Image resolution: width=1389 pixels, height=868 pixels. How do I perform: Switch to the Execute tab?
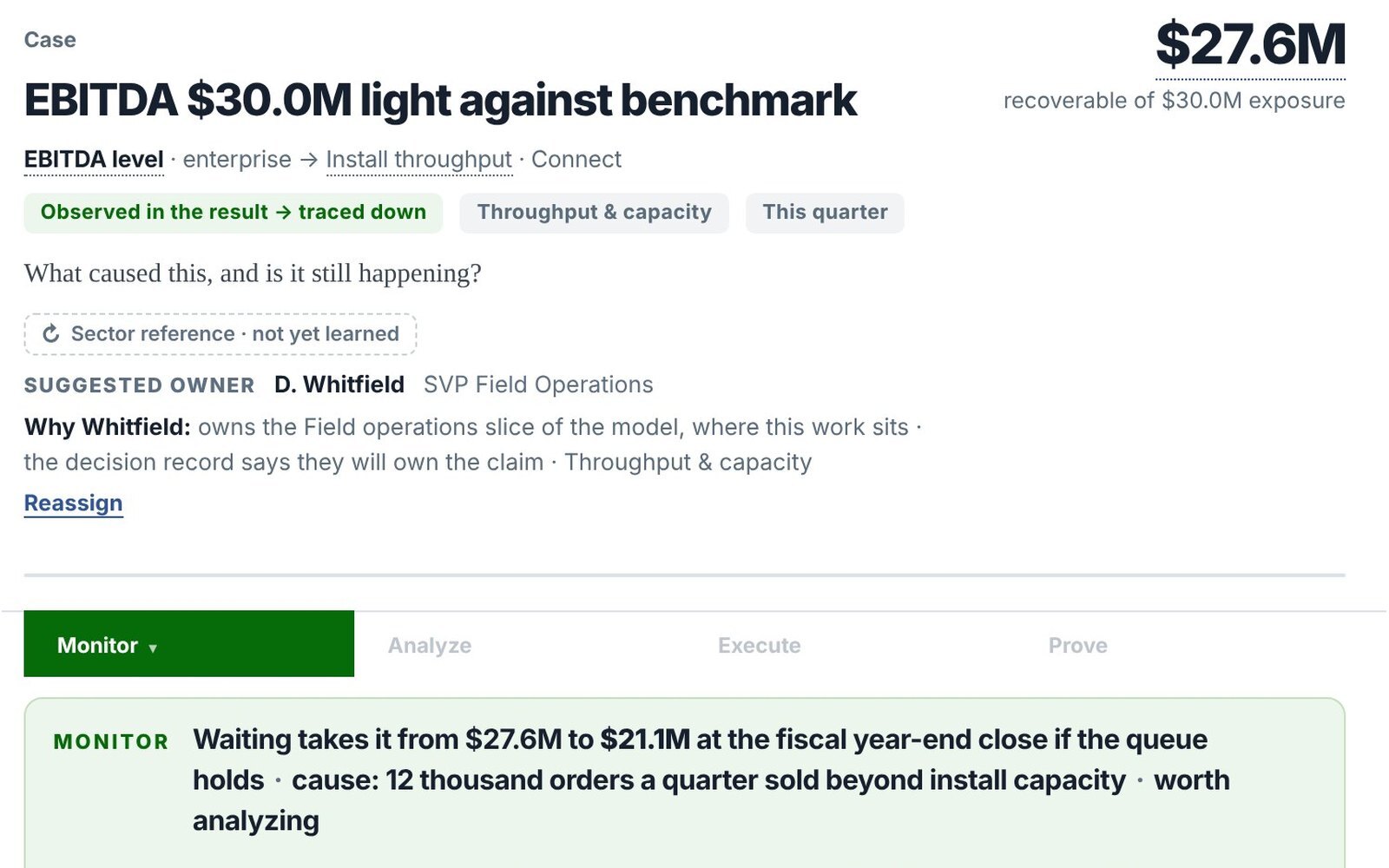coord(760,646)
